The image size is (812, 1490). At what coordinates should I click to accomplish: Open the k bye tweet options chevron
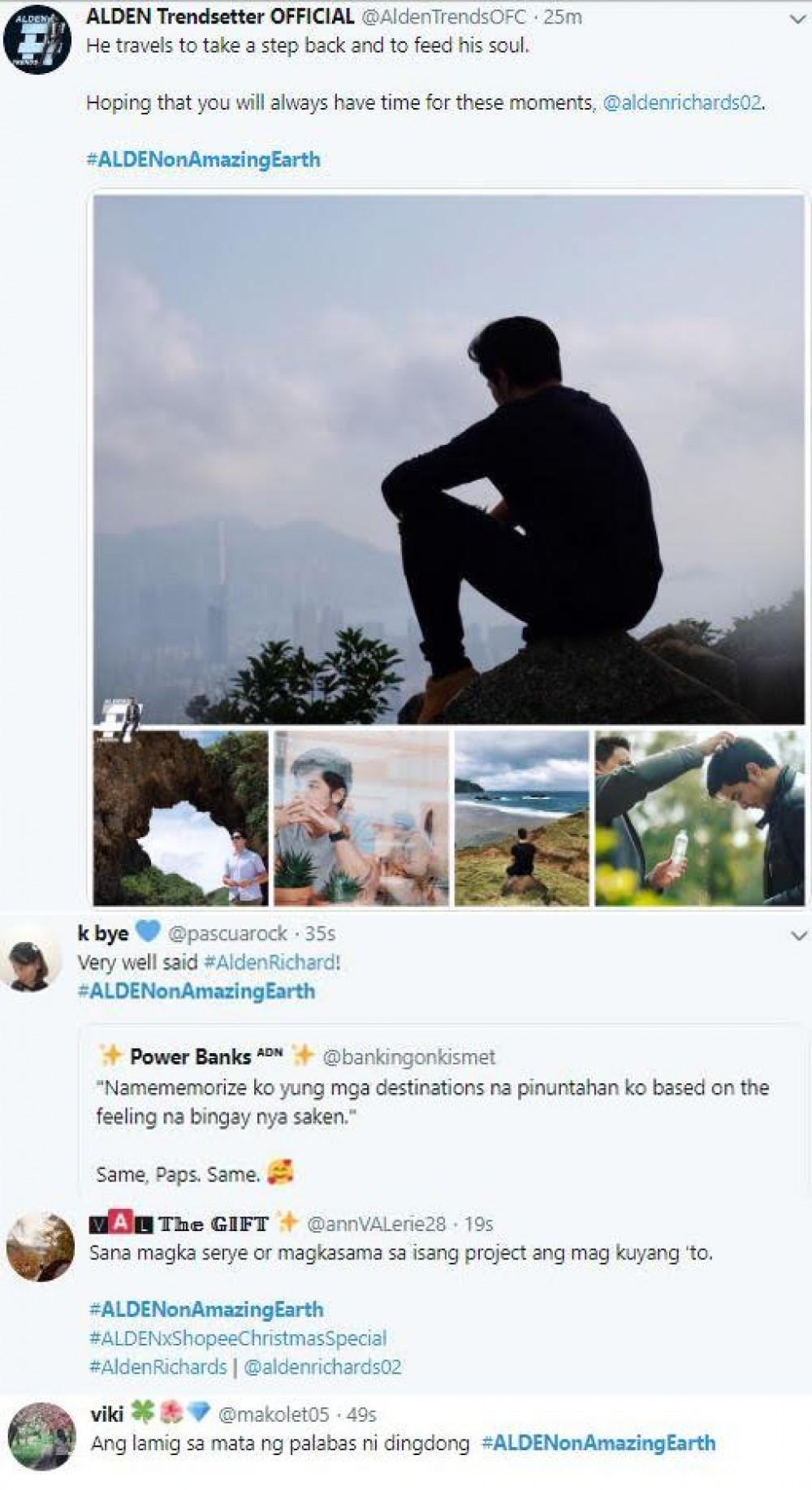[x=798, y=935]
